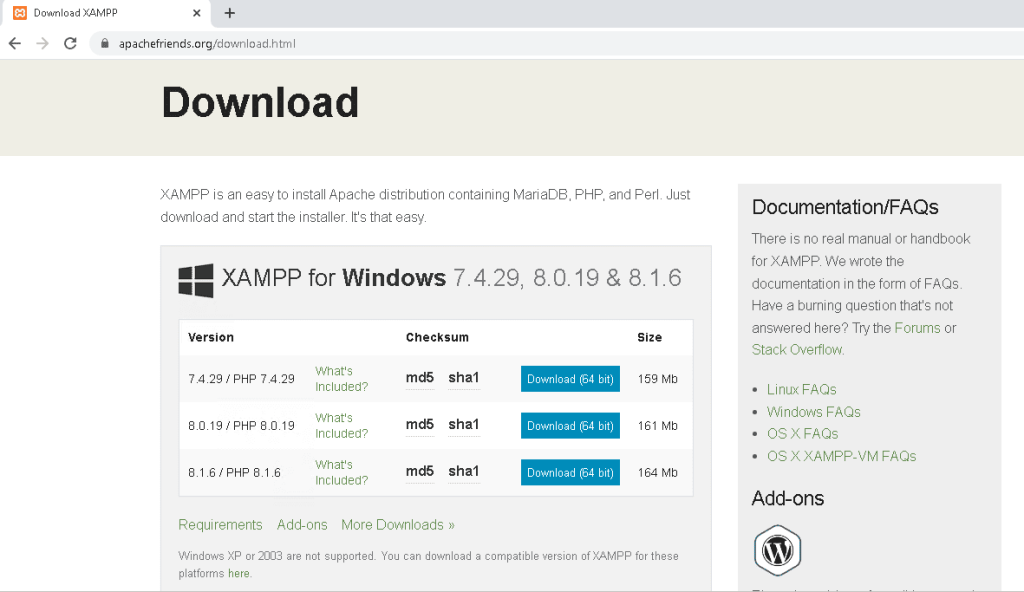The width and height of the screenshot is (1024, 592).
Task: Show md5 checksum for 8.0.19
Action: (x=420, y=425)
